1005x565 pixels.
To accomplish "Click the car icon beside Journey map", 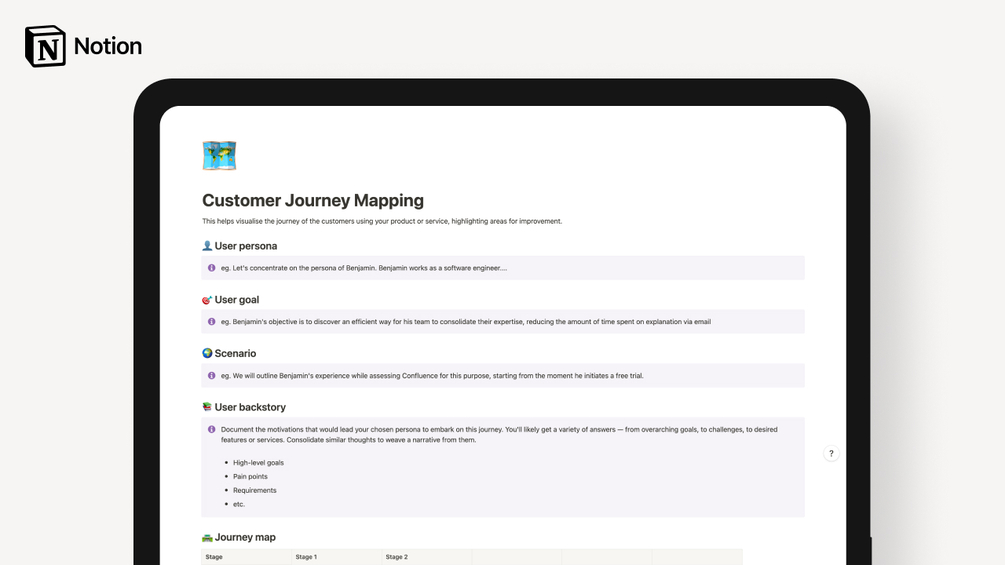I will [207, 537].
